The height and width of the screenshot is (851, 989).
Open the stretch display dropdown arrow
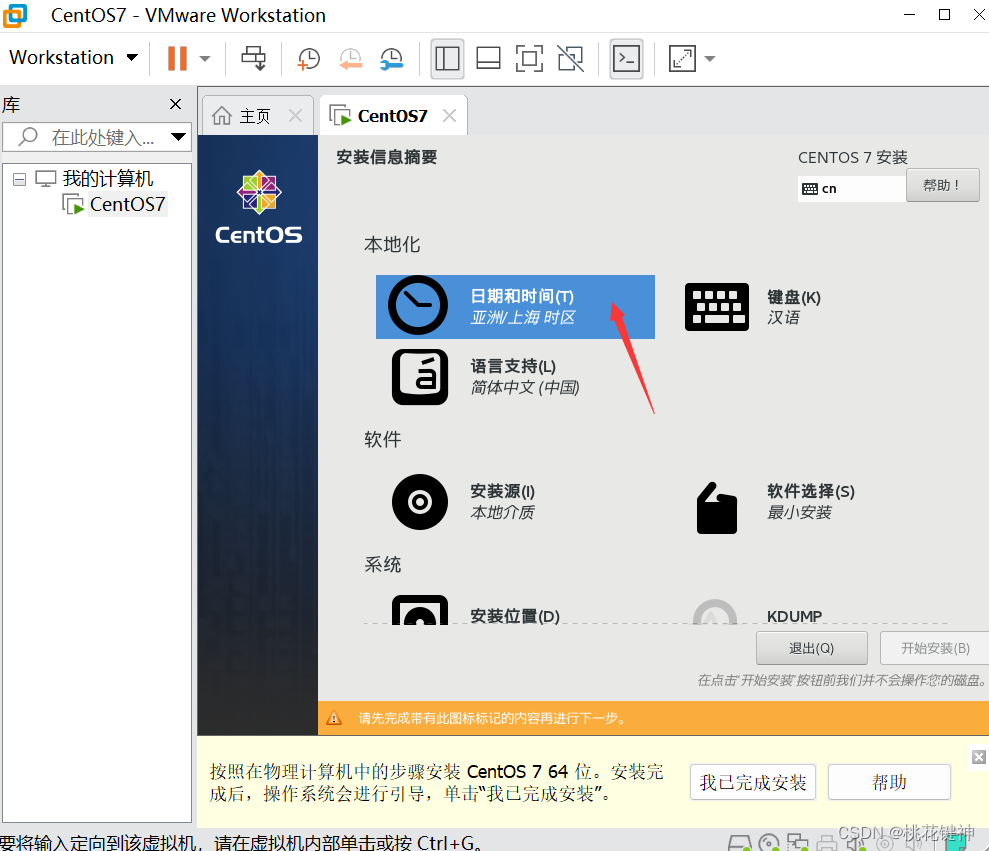pyautogui.click(x=710, y=59)
